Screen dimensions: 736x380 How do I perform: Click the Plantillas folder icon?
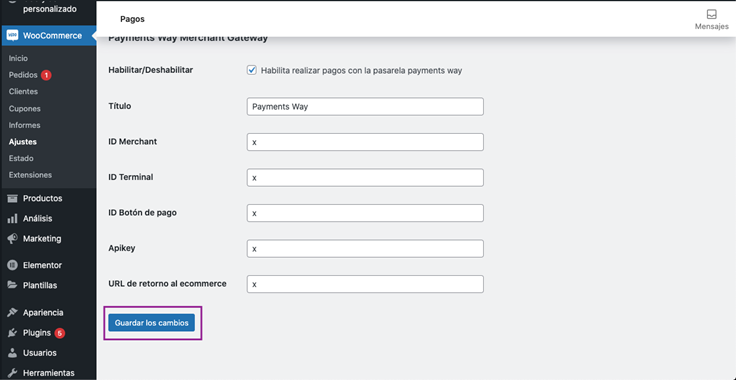coord(13,285)
